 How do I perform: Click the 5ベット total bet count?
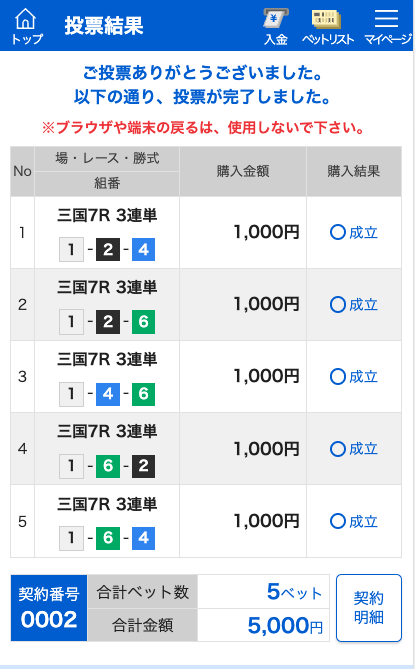(x=294, y=592)
